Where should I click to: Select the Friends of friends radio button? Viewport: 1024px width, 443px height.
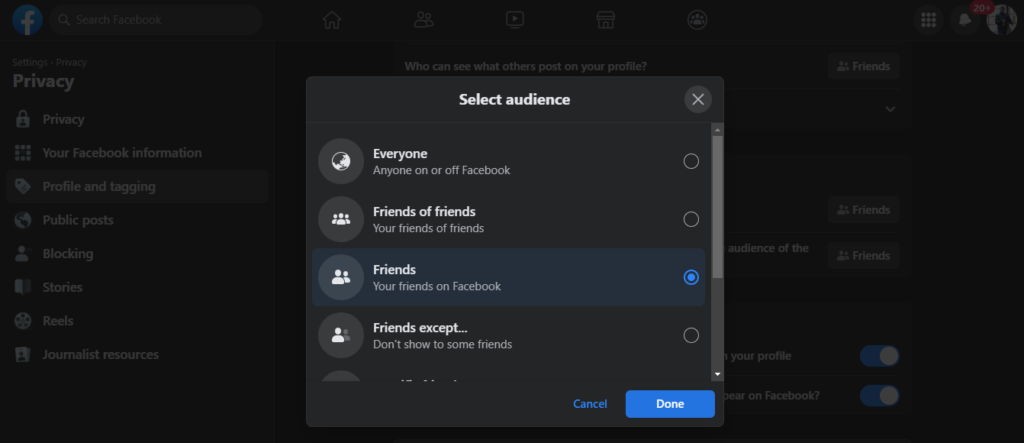691,219
